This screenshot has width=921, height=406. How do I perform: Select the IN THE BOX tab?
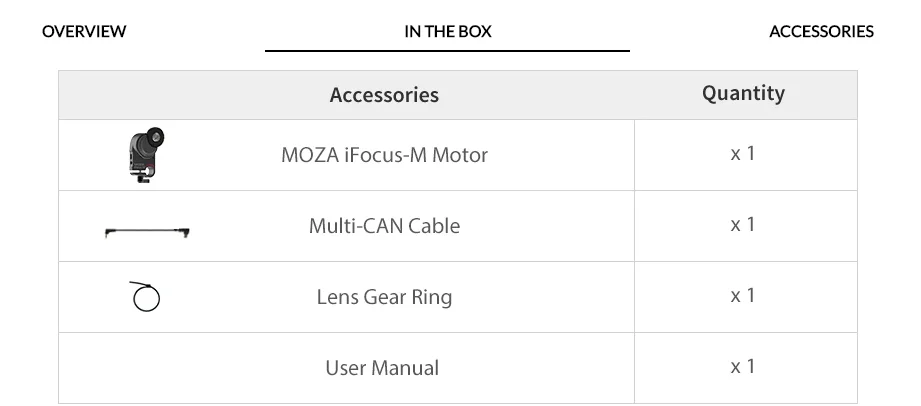click(448, 31)
